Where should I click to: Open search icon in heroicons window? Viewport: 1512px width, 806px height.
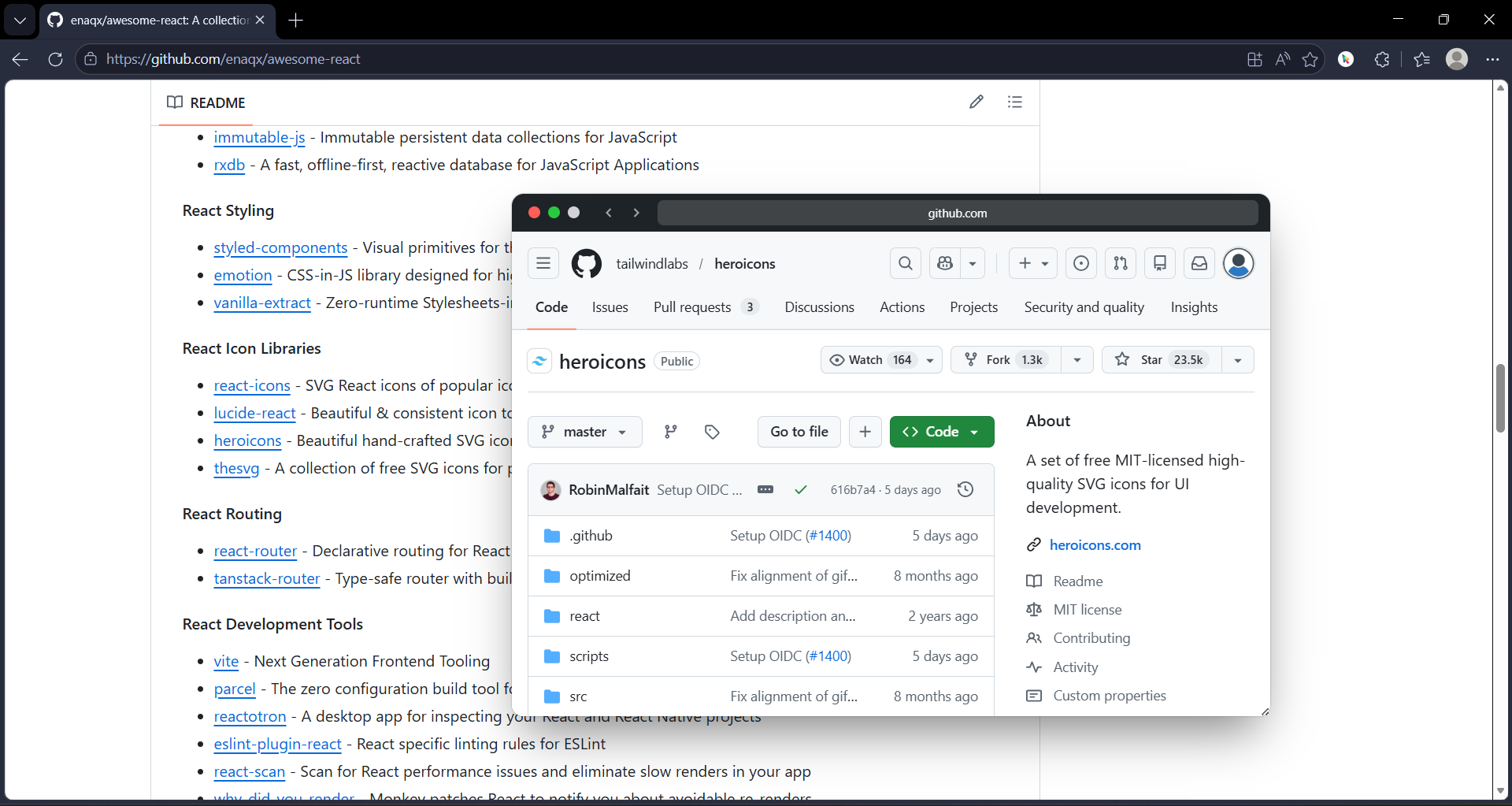[906, 263]
